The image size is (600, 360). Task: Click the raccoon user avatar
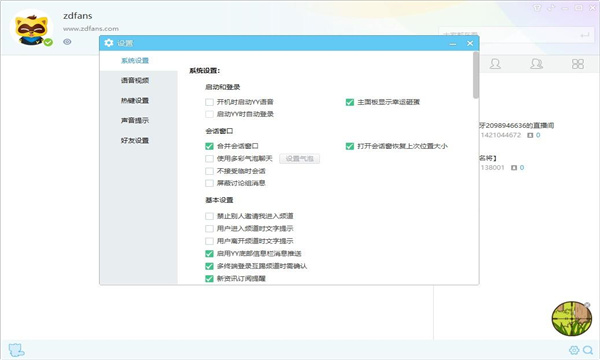(32, 28)
